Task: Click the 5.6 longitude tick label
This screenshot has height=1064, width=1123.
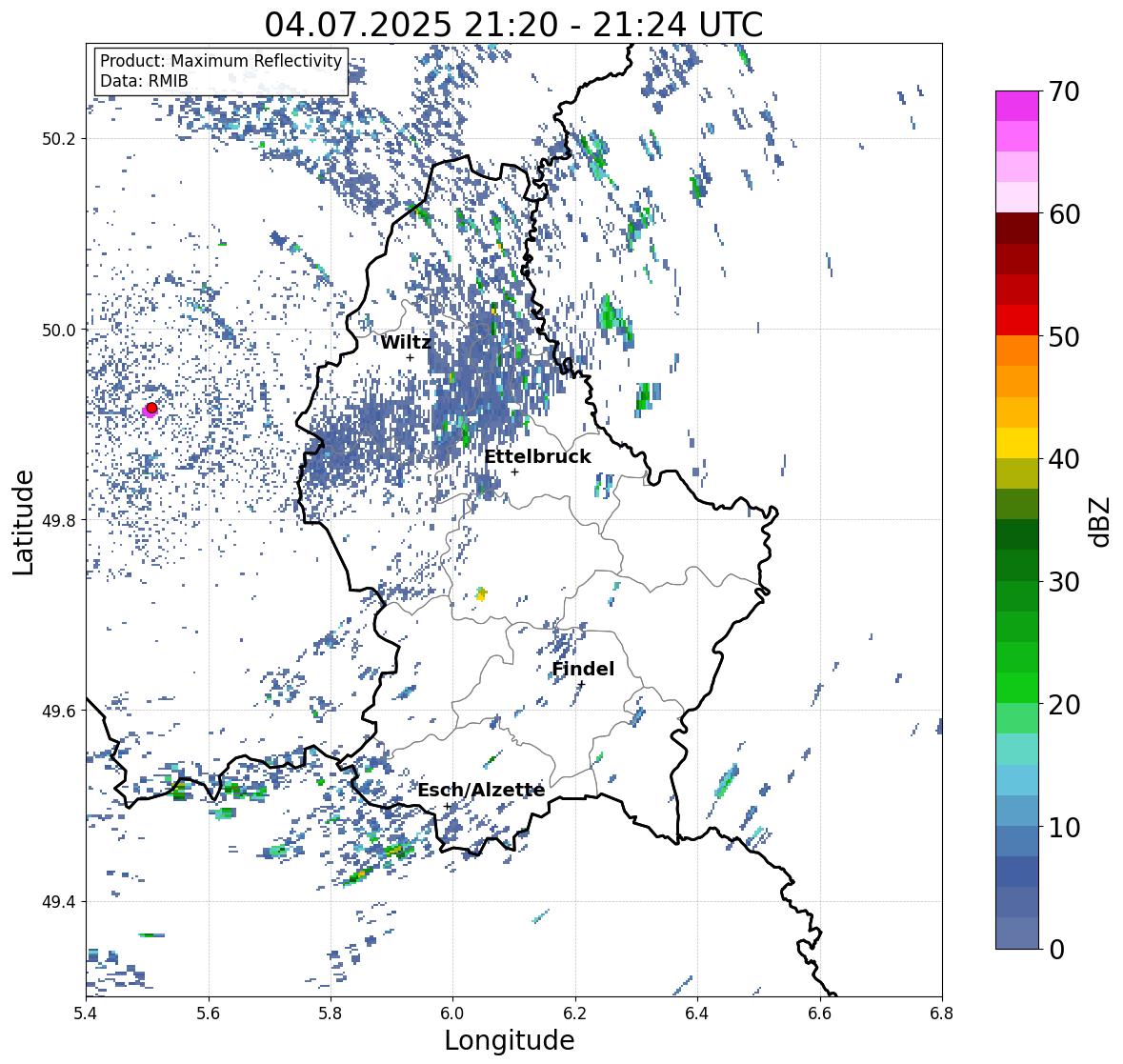Action: click(209, 1013)
